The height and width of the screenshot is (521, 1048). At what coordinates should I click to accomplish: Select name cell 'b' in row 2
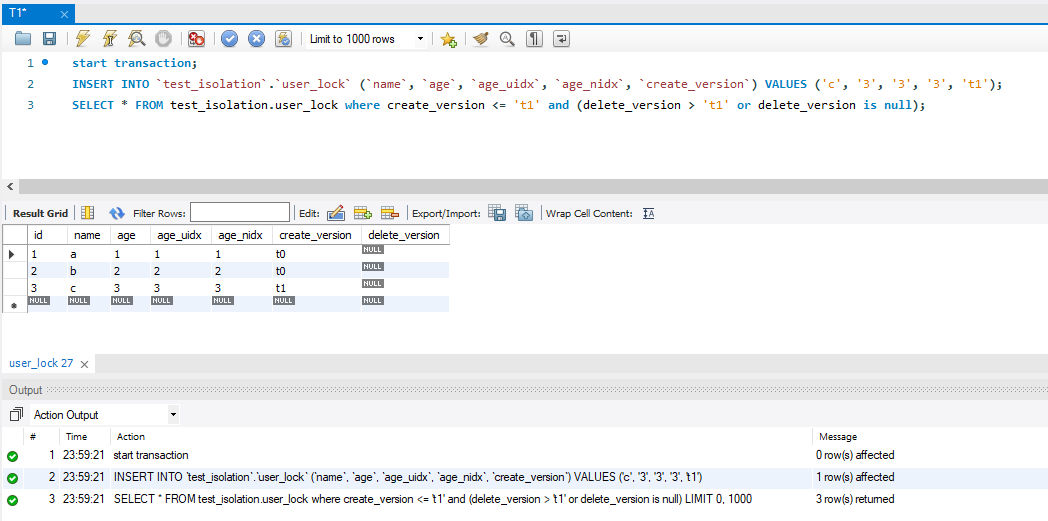point(89,271)
